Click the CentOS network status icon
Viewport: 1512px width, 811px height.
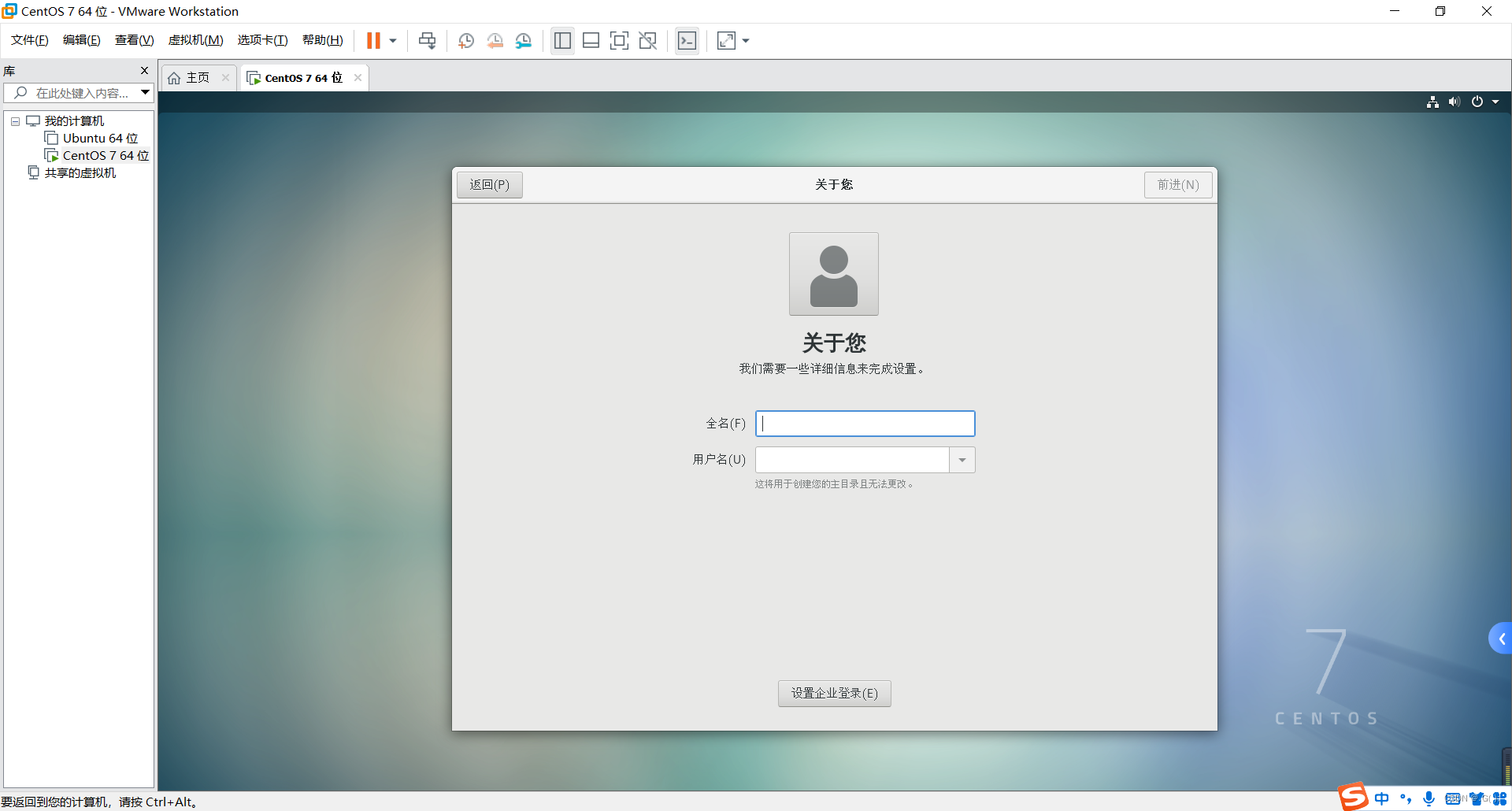1432,102
